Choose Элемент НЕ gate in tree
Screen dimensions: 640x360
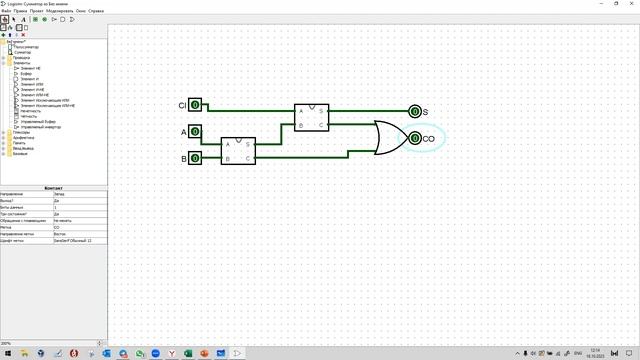[31, 68]
